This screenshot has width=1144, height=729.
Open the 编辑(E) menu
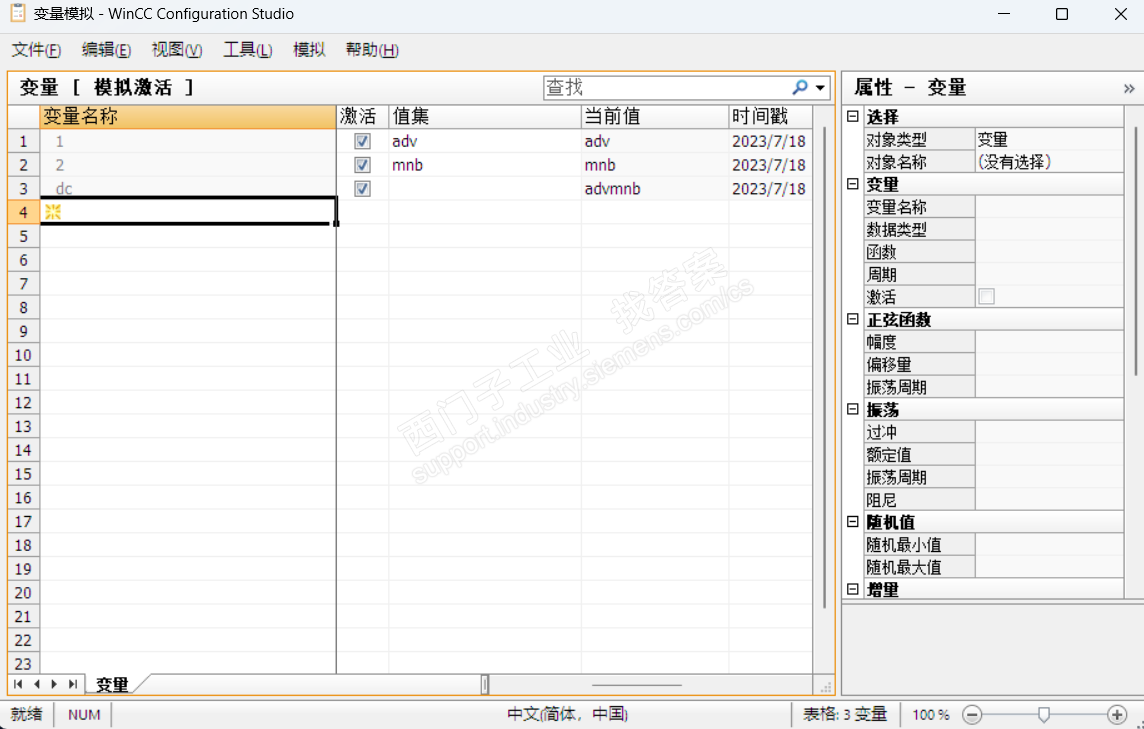pos(107,50)
